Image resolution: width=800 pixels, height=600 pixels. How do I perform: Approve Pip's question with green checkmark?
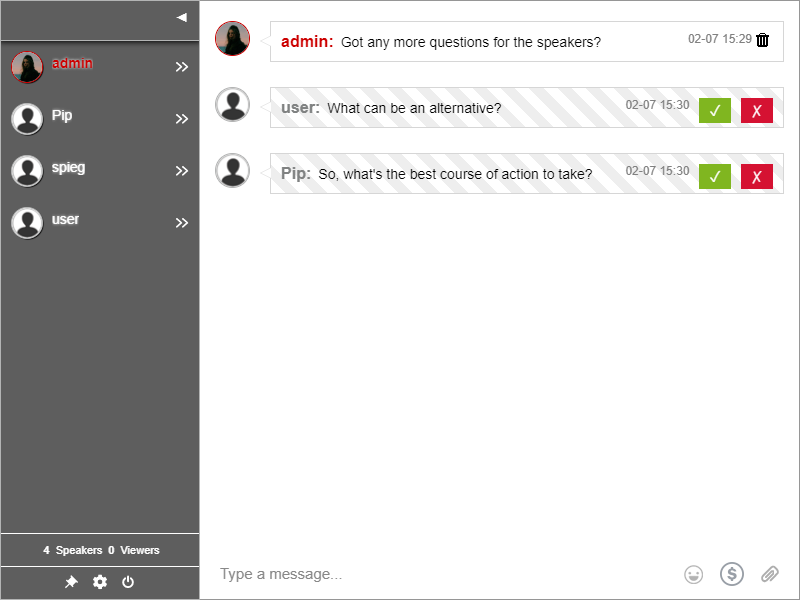point(715,177)
